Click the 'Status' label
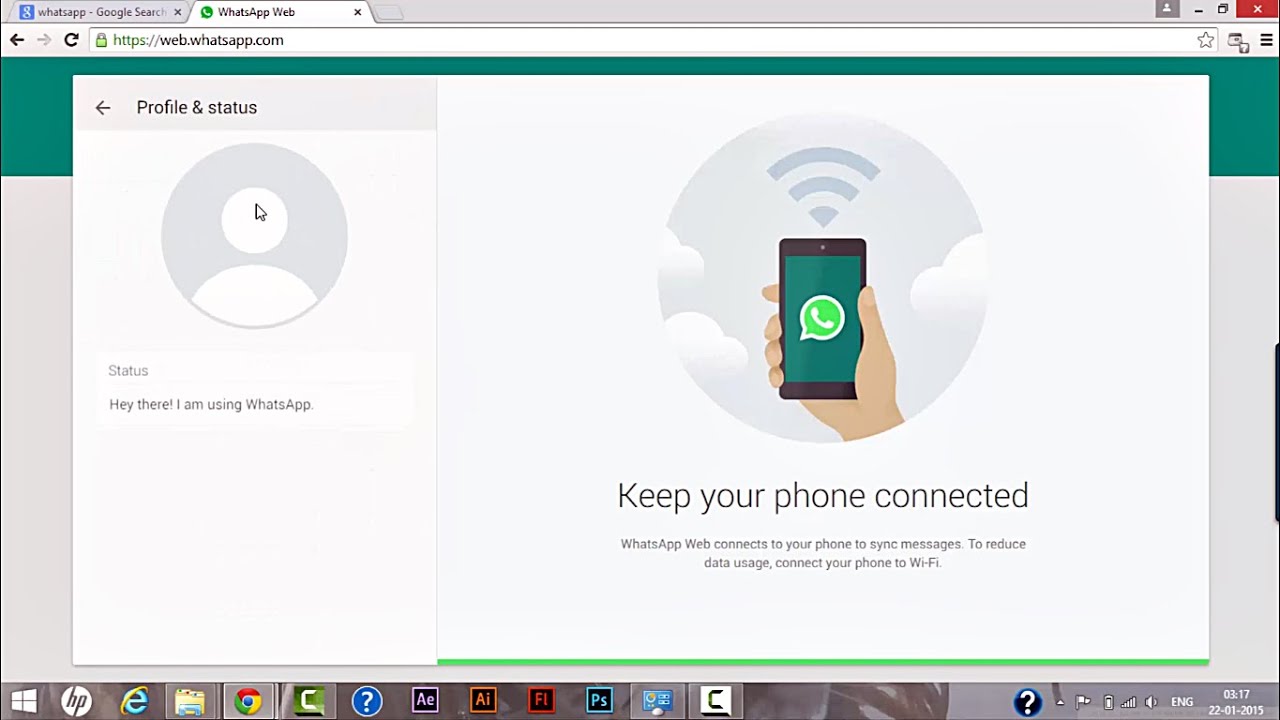This screenshot has width=1280, height=720. 128,370
